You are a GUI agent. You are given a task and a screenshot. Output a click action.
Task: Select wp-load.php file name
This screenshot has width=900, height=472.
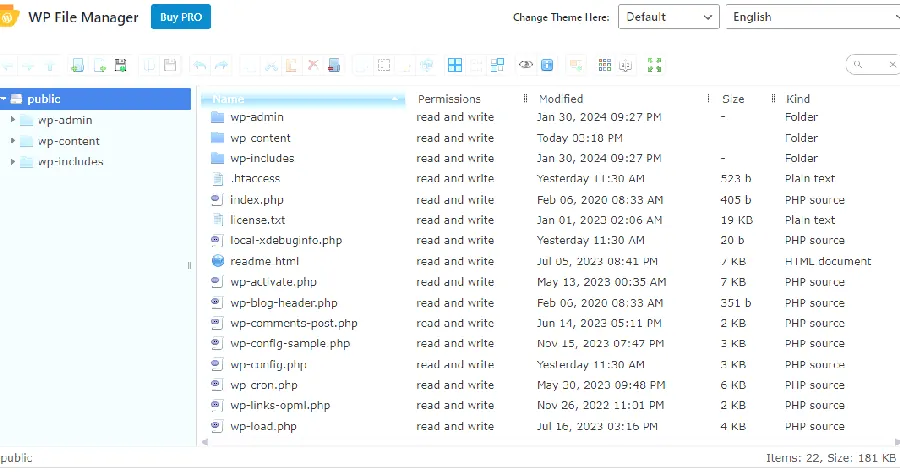[x=263, y=426]
